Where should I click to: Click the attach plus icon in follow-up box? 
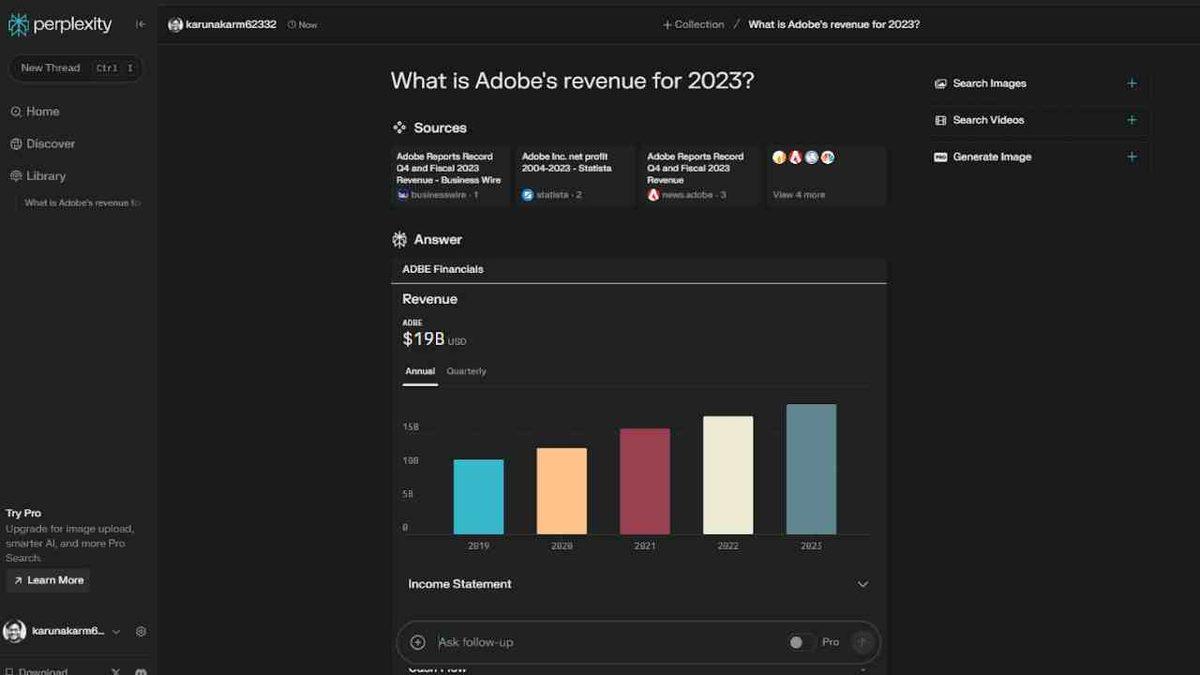pos(418,642)
